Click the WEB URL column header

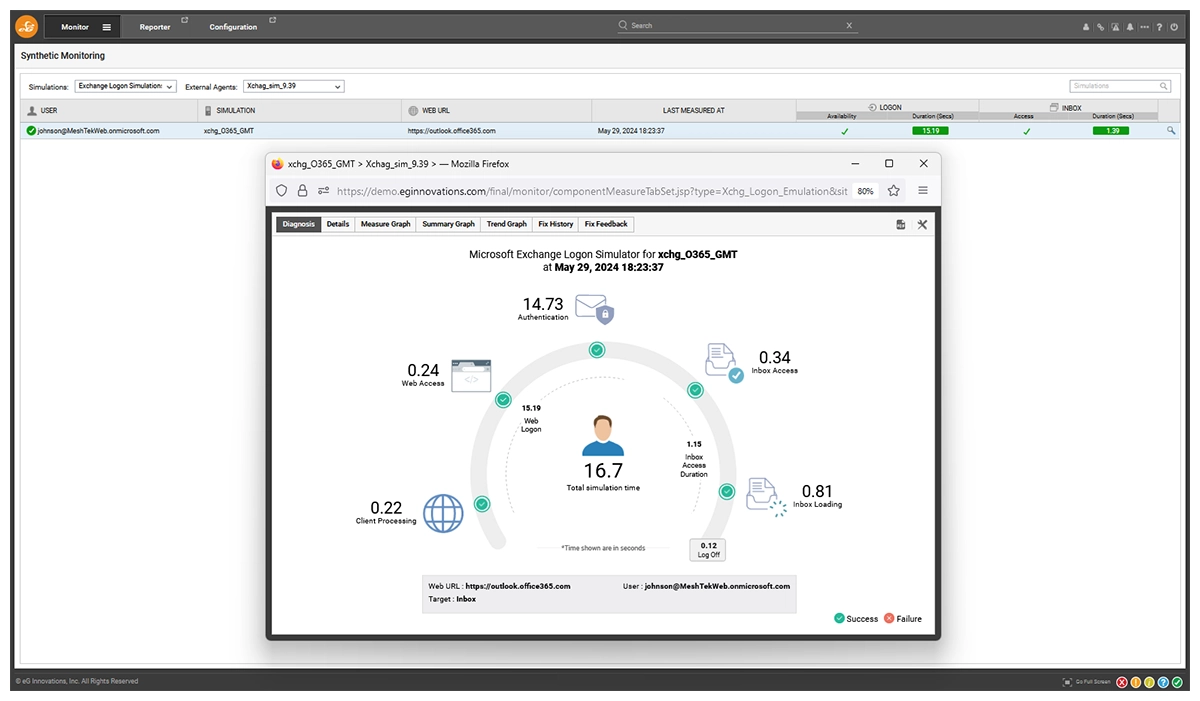497,110
